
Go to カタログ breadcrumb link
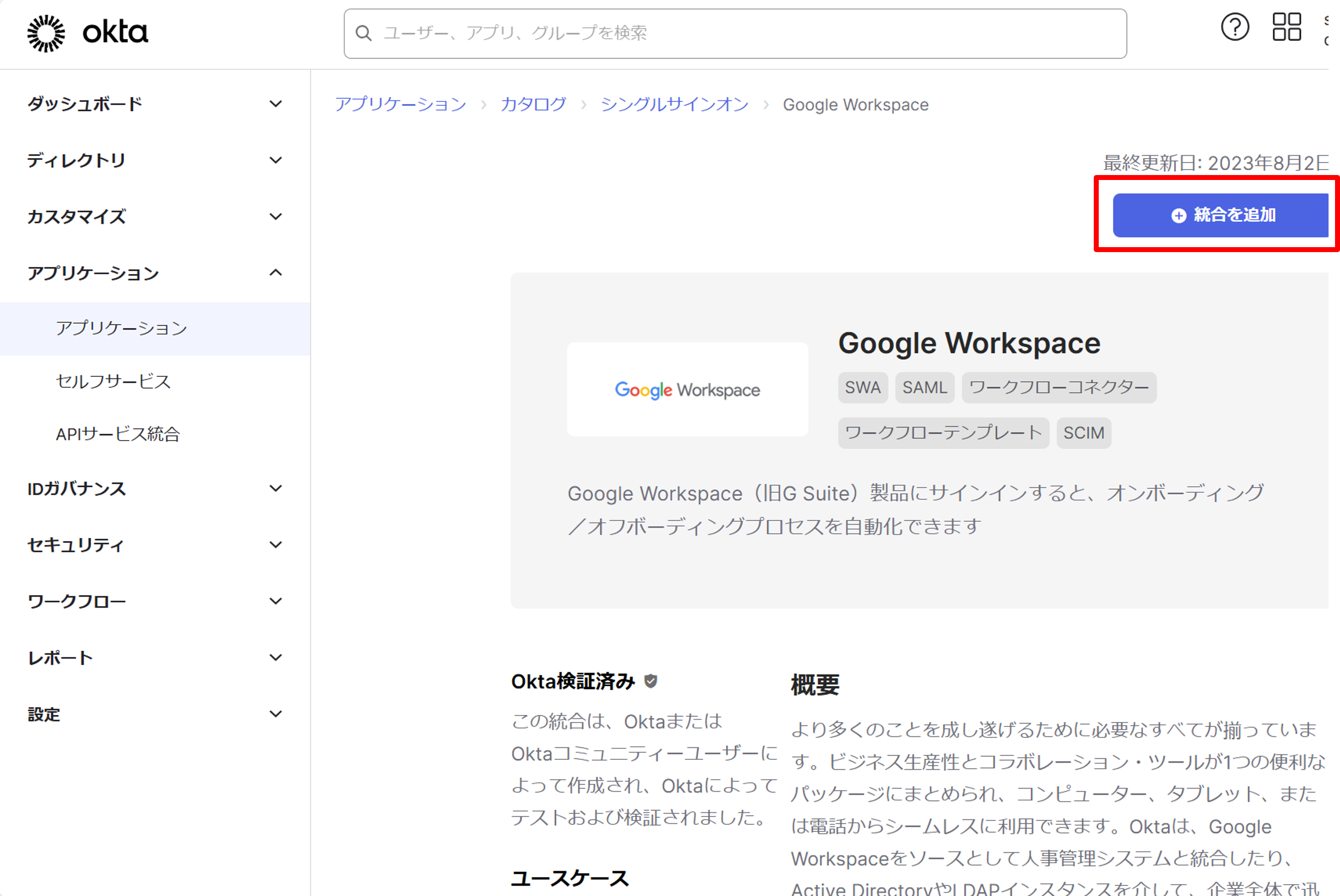(533, 104)
